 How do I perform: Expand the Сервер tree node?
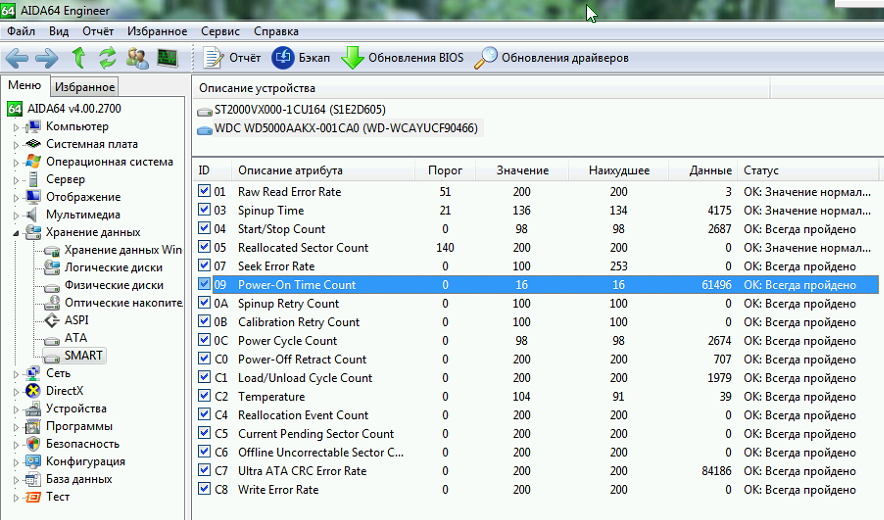[16, 180]
